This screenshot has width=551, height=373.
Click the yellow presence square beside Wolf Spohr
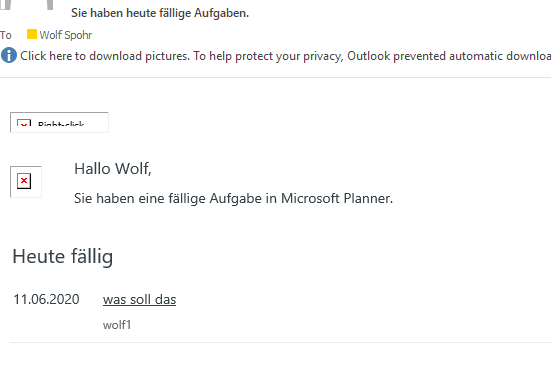tap(32, 34)
